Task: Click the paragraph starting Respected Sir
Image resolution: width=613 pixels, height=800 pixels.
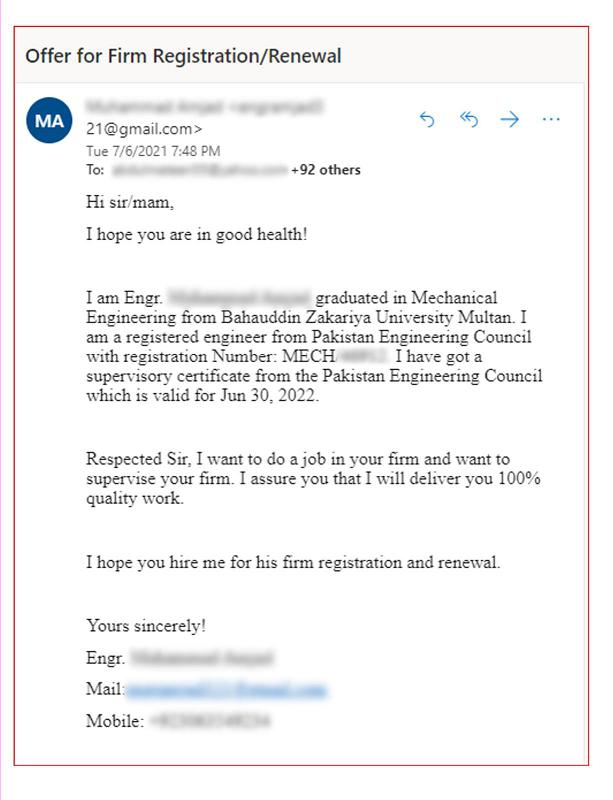Action: click(313, 479)
